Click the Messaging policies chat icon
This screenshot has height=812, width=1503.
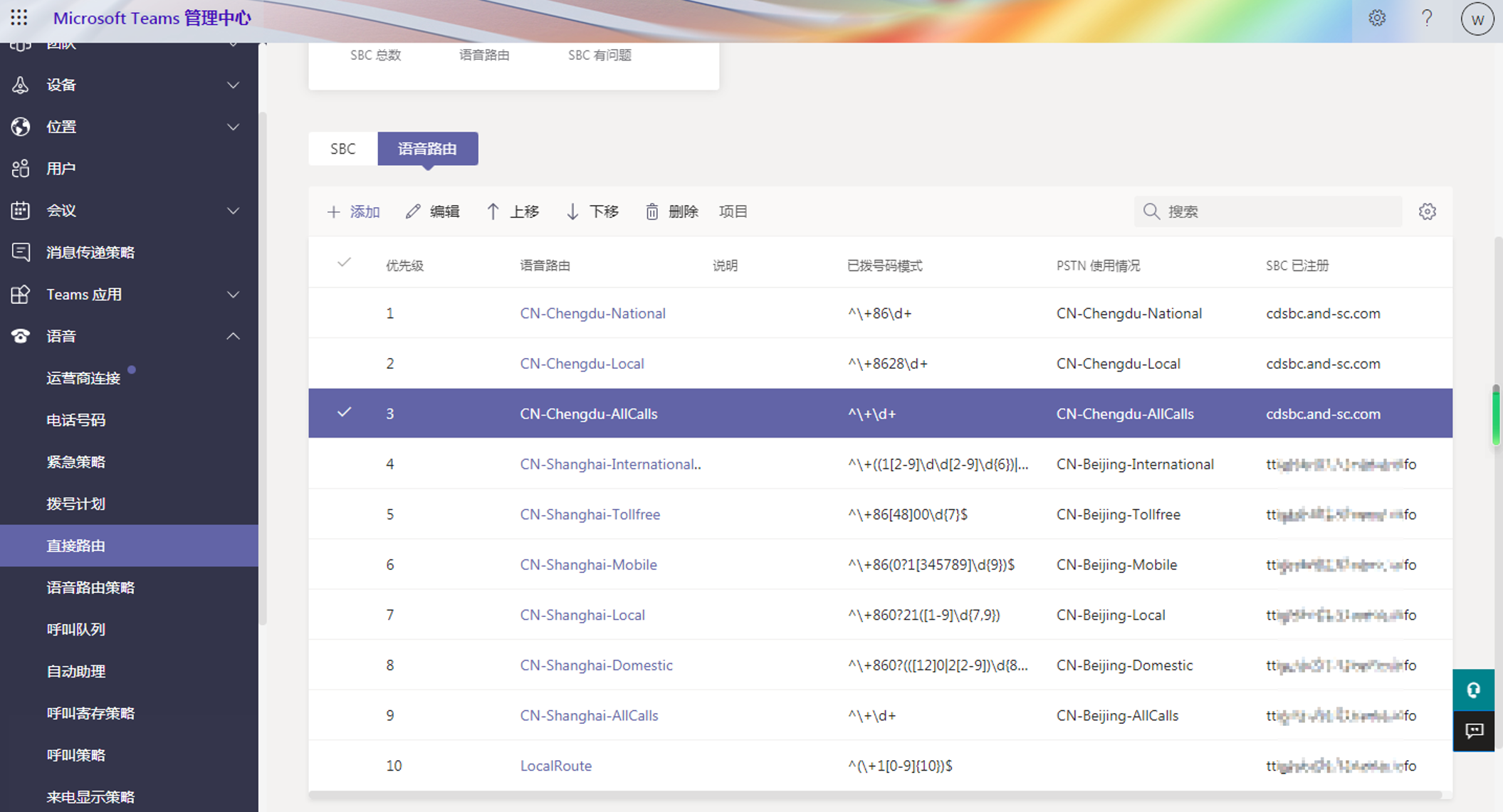[x=21, y=252]
